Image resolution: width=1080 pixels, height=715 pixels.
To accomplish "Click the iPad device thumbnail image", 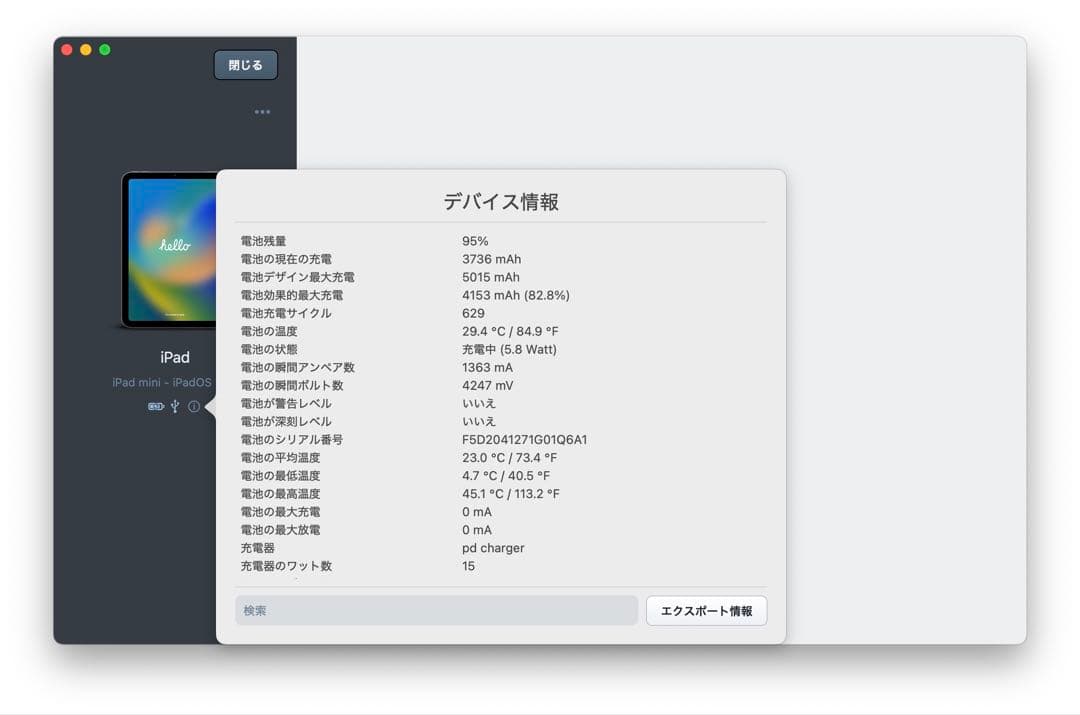I will [x=172, y=250].
